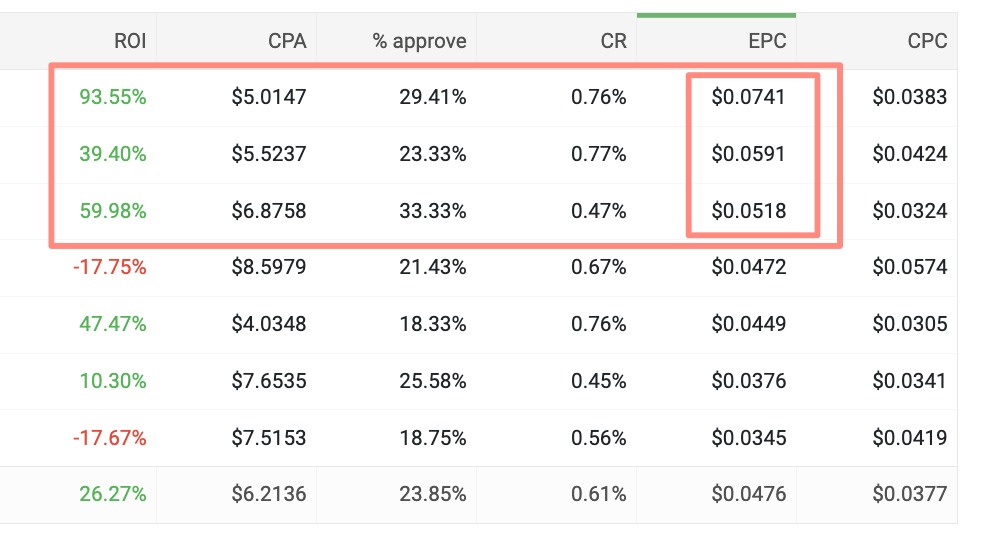1000x550 pixels.
Task: Select the $6.2136 total CPA cell
Action: 269,494
